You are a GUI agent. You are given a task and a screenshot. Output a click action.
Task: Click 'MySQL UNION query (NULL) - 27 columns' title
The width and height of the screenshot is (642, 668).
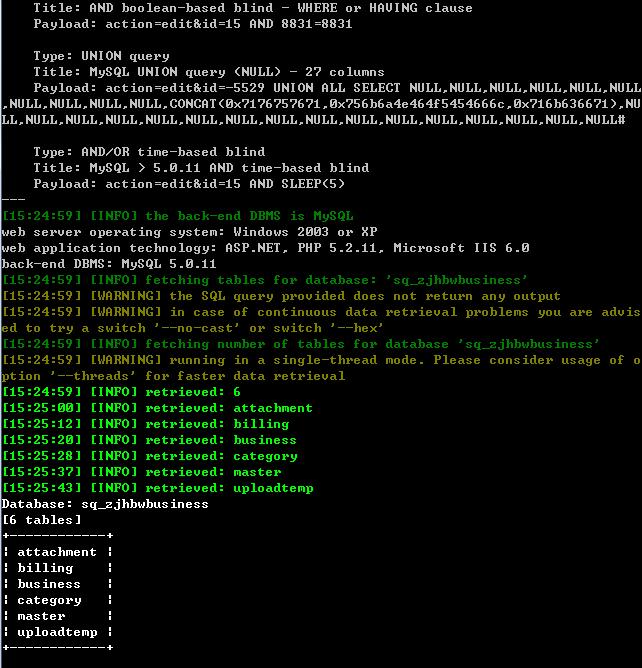(209, 72)
